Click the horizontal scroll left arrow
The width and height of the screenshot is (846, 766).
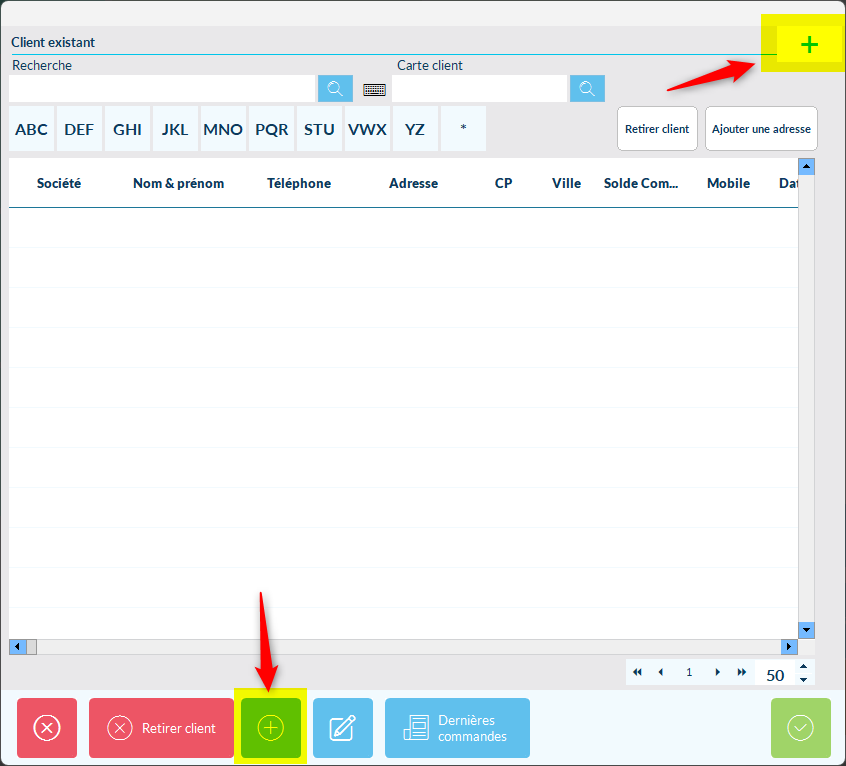[x=17, y=646]
